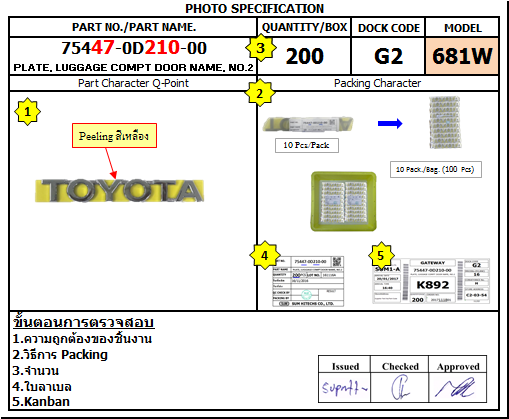Click the single pack photo

[x=308, y=124]
